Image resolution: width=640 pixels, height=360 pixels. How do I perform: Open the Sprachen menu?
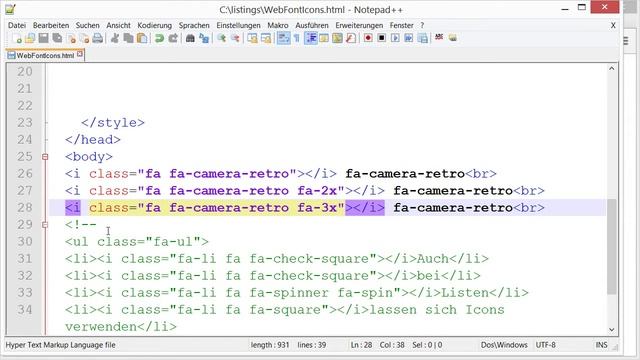point(194,25)
